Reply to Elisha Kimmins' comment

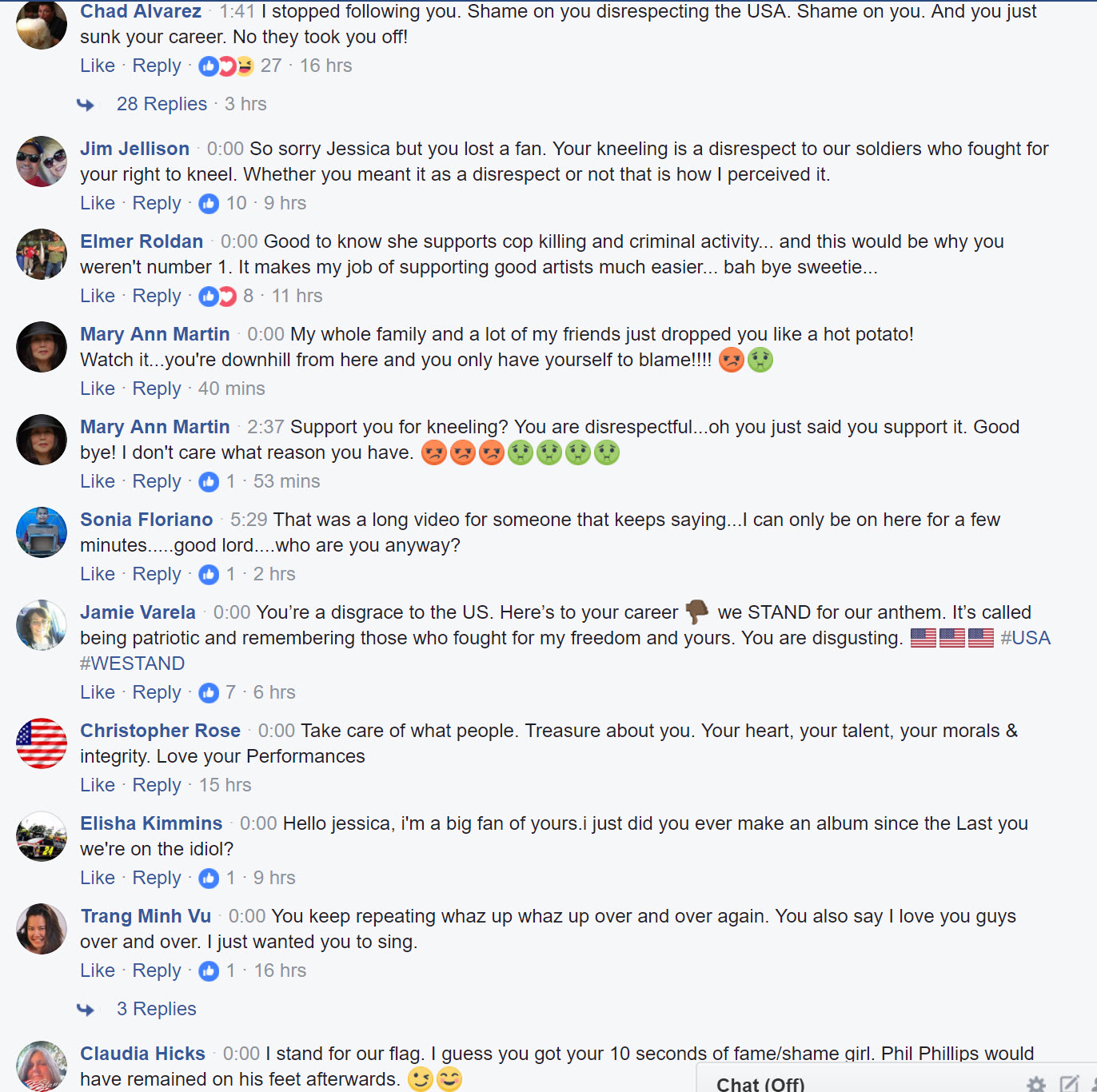157,879
